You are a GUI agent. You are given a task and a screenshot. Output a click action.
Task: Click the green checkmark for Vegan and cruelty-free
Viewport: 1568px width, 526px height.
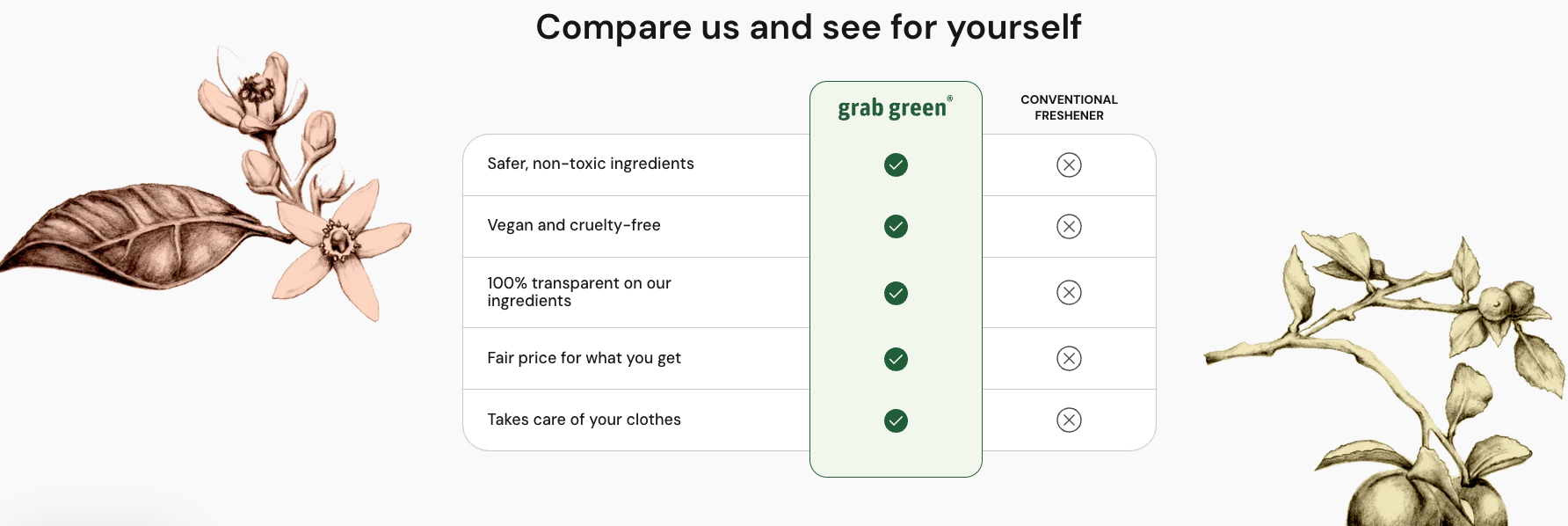coord(896,226)
